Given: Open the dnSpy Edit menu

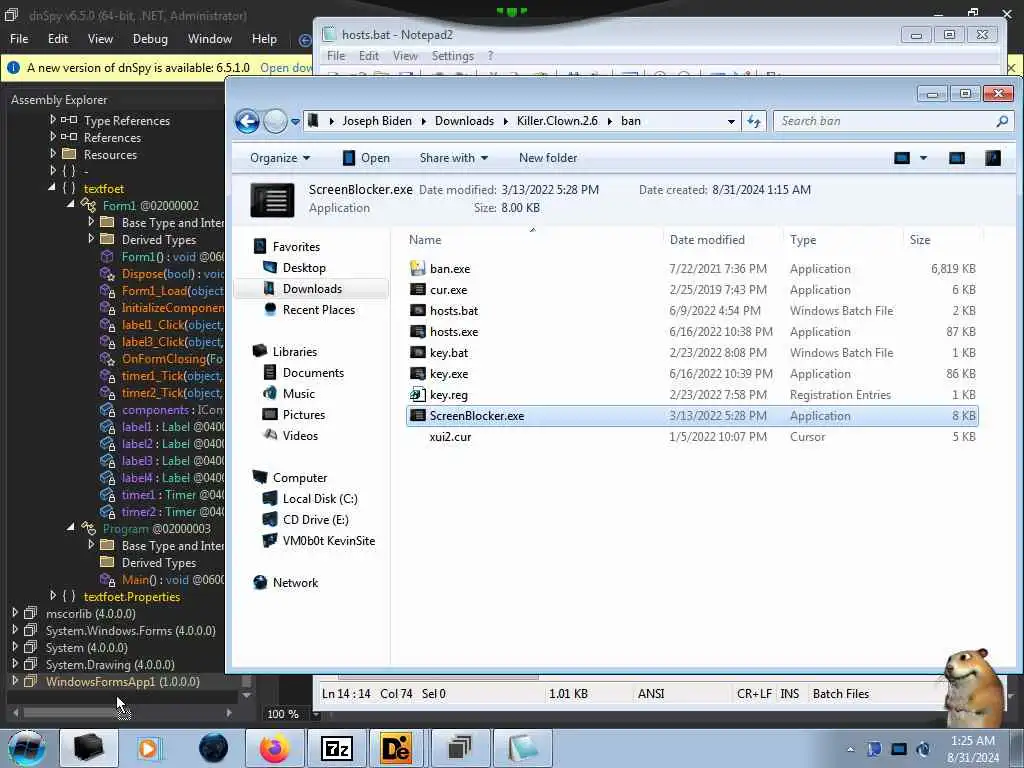Looking at the screenshot, I should [58, 39].
